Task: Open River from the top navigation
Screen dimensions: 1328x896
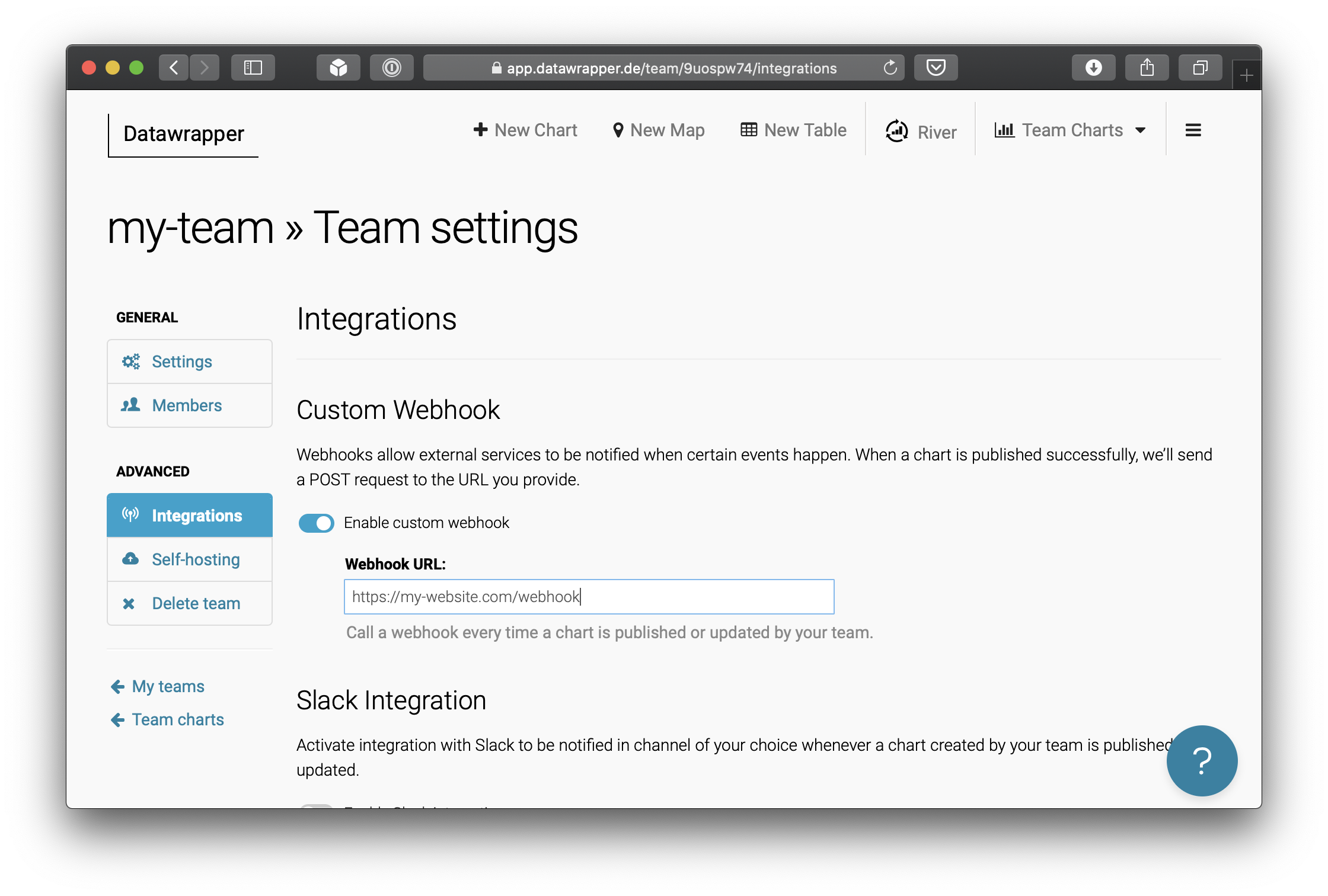Action: point(921,131)
